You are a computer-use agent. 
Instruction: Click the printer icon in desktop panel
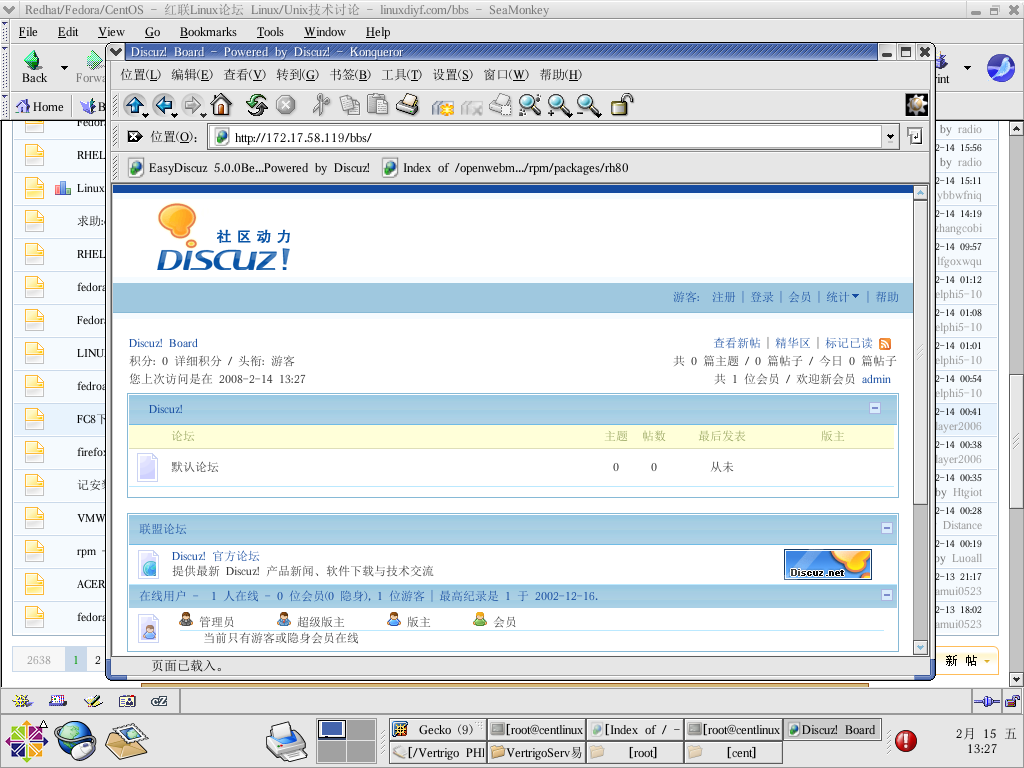[x=286, y=741]
